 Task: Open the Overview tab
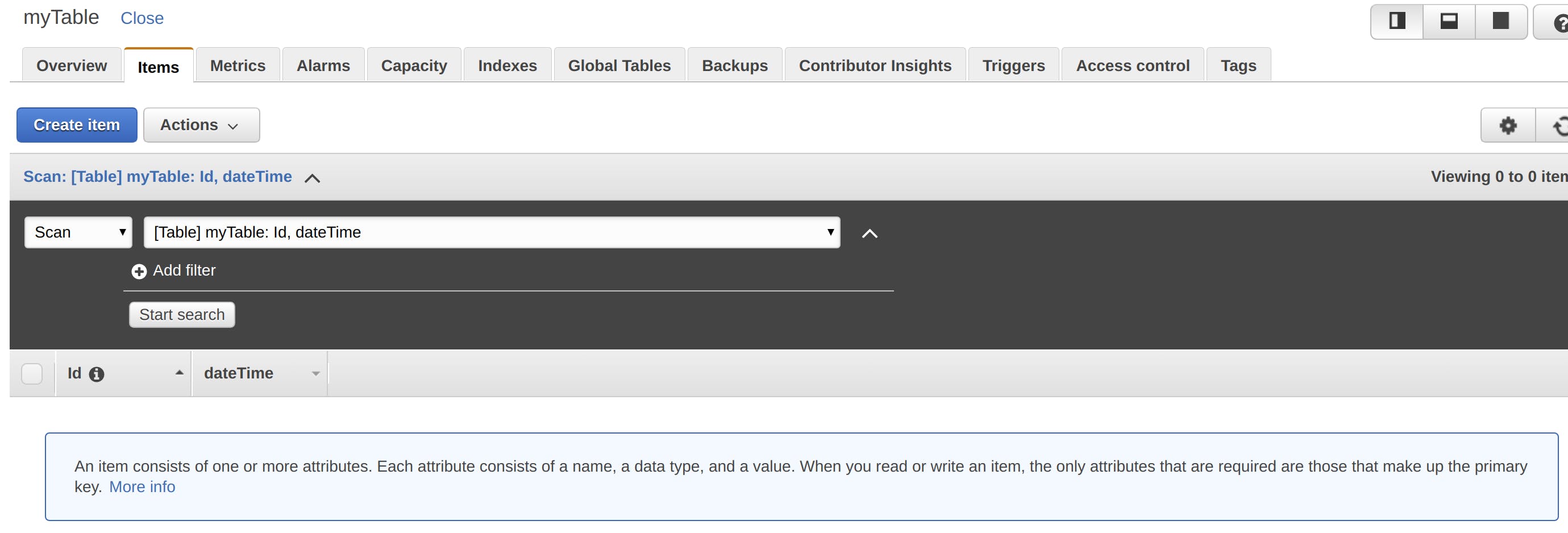click(x=71, y=65)
